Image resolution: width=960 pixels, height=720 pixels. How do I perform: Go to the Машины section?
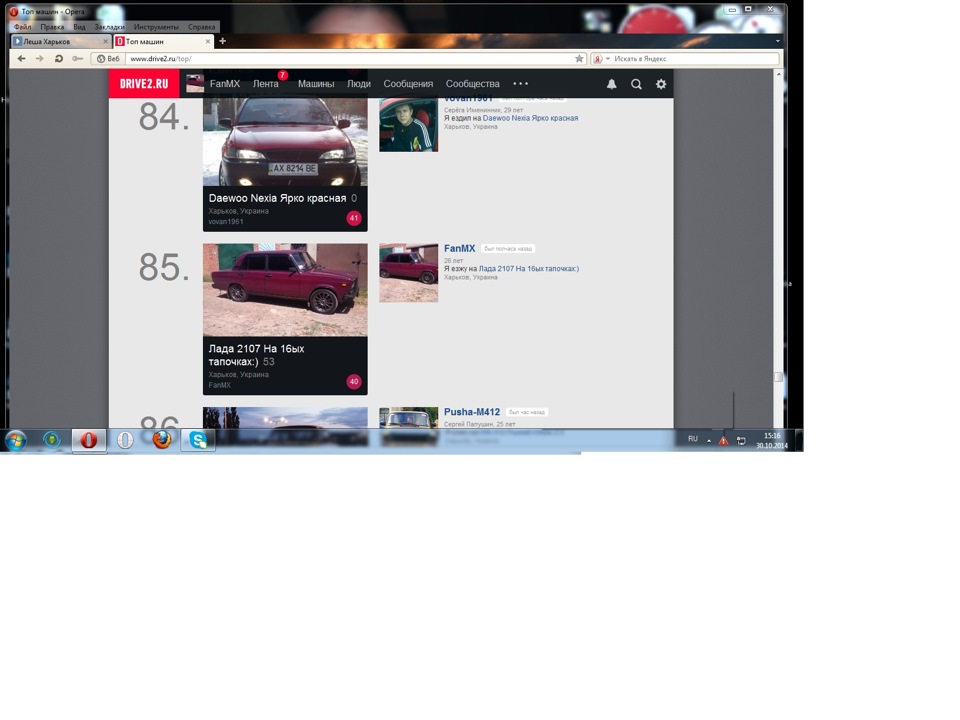click(316, 84)
